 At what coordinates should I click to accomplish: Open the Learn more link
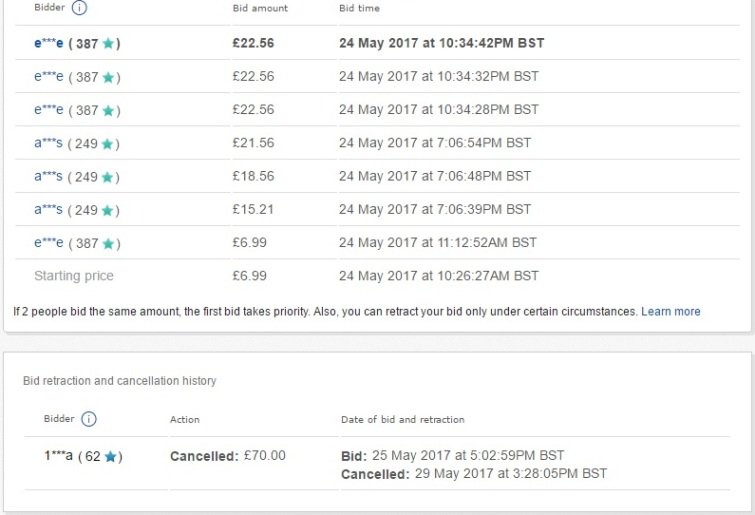[x=671, y=311]
